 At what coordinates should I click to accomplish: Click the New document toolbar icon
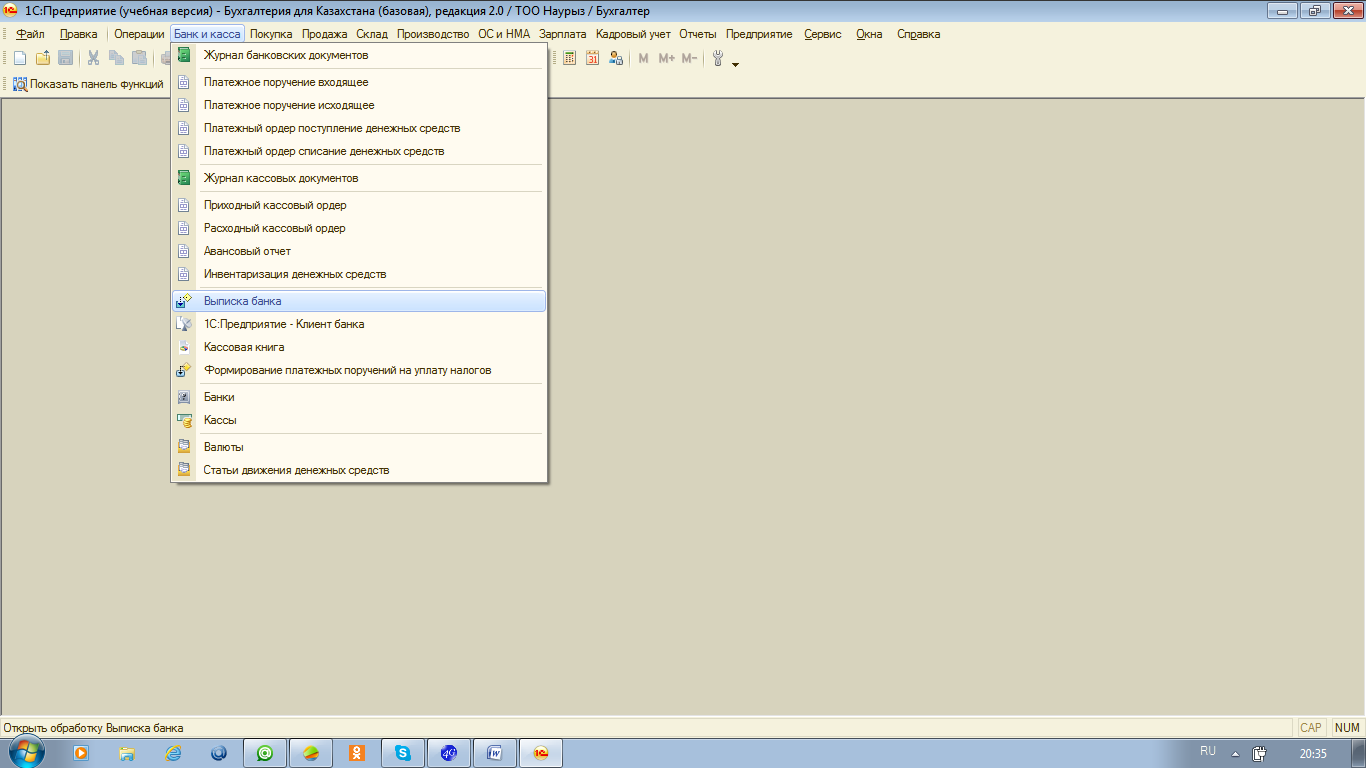20,58
